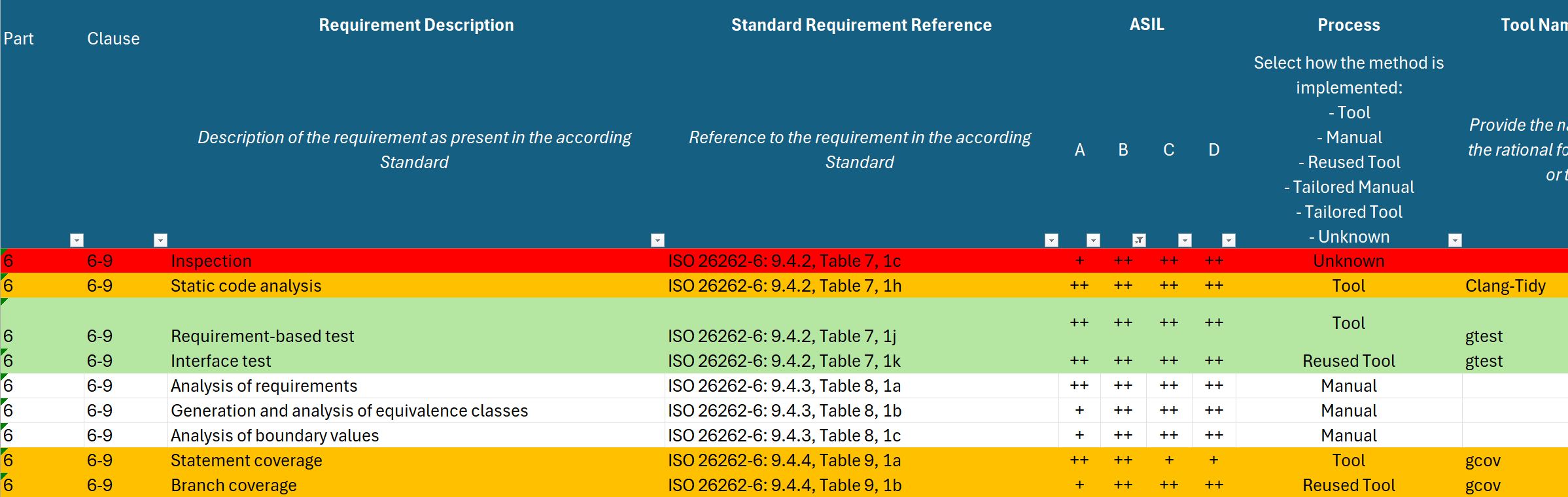Click 'Manual' in the equivalence classes row
Screen dimensions: 1568x497
click(x=1349, y=411)
